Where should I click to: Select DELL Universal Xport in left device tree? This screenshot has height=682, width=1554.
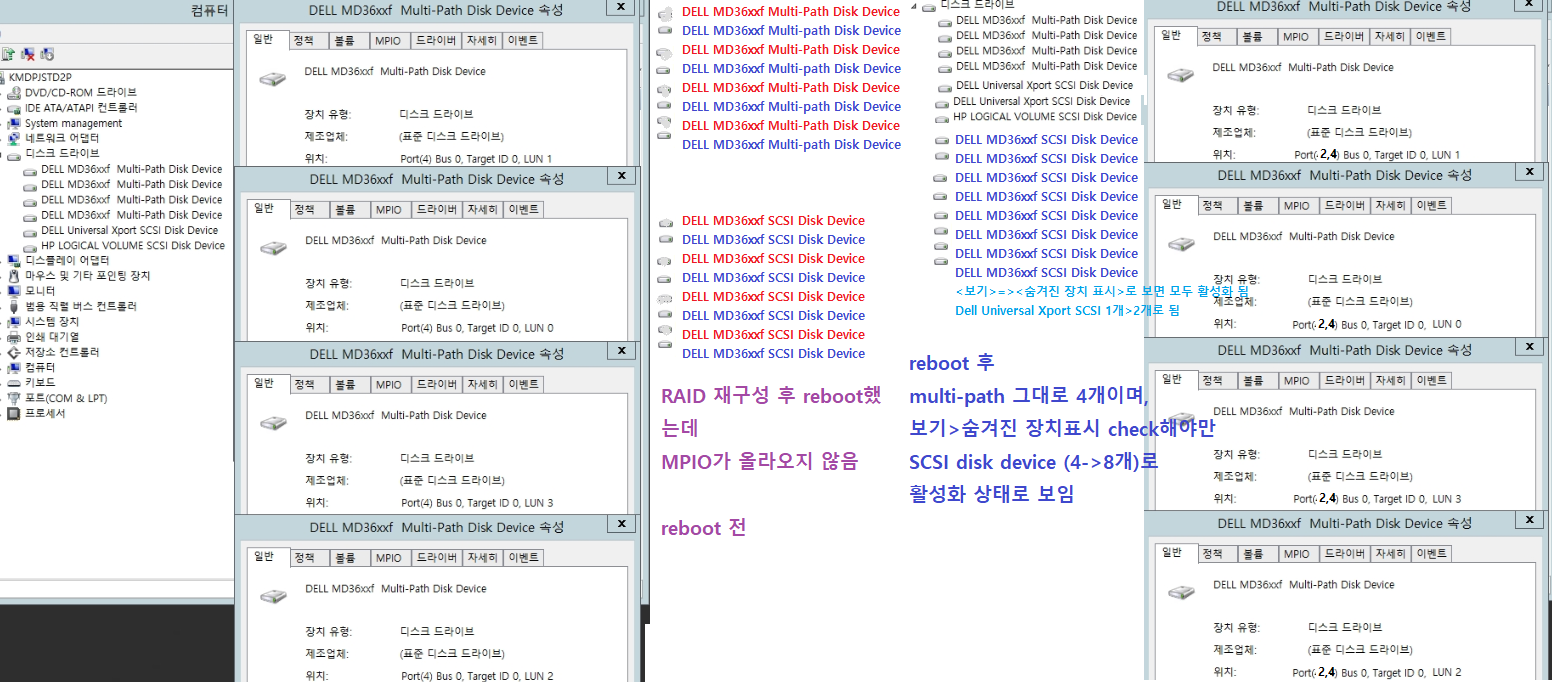130,230
